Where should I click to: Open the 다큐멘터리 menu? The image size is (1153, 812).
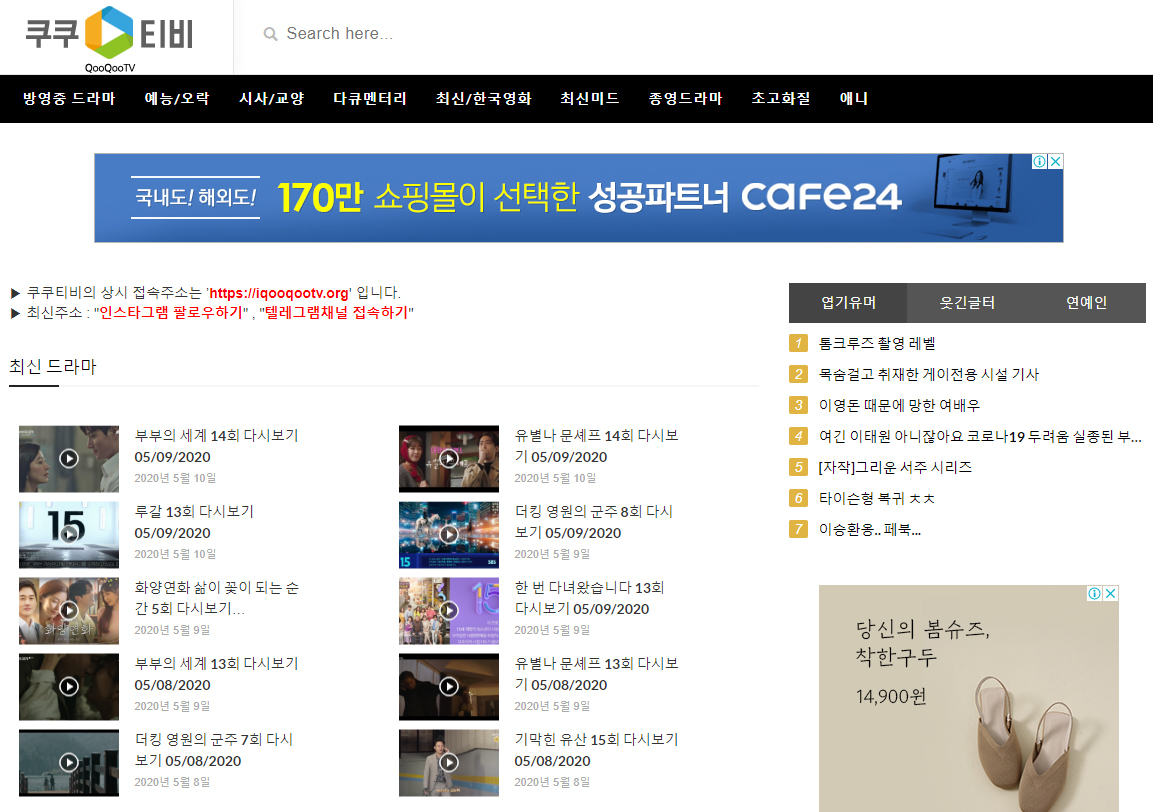coord(370,99)
